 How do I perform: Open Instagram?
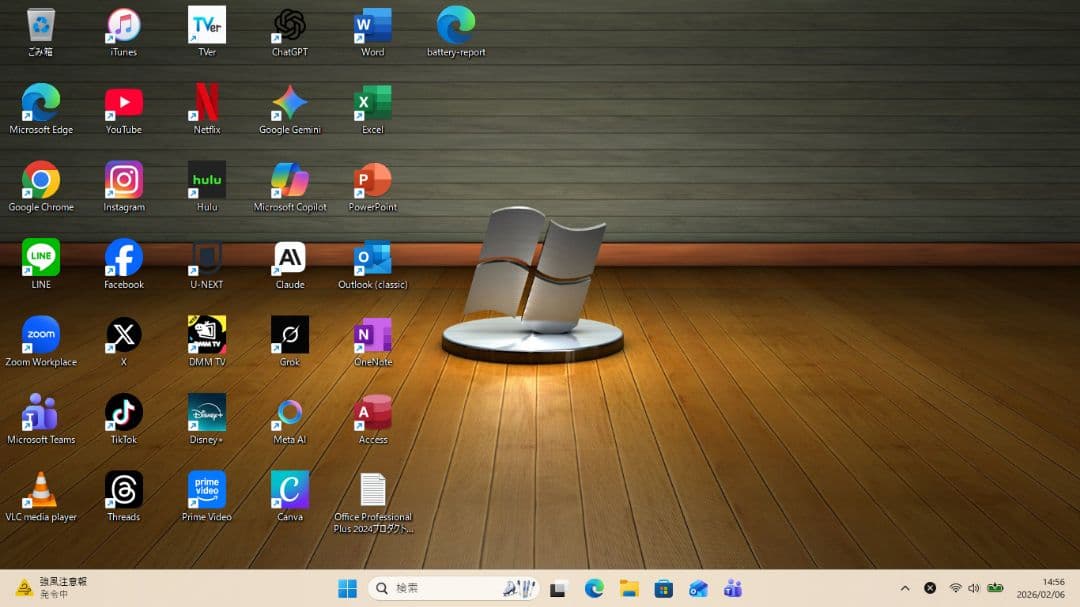tap(123, 178)
